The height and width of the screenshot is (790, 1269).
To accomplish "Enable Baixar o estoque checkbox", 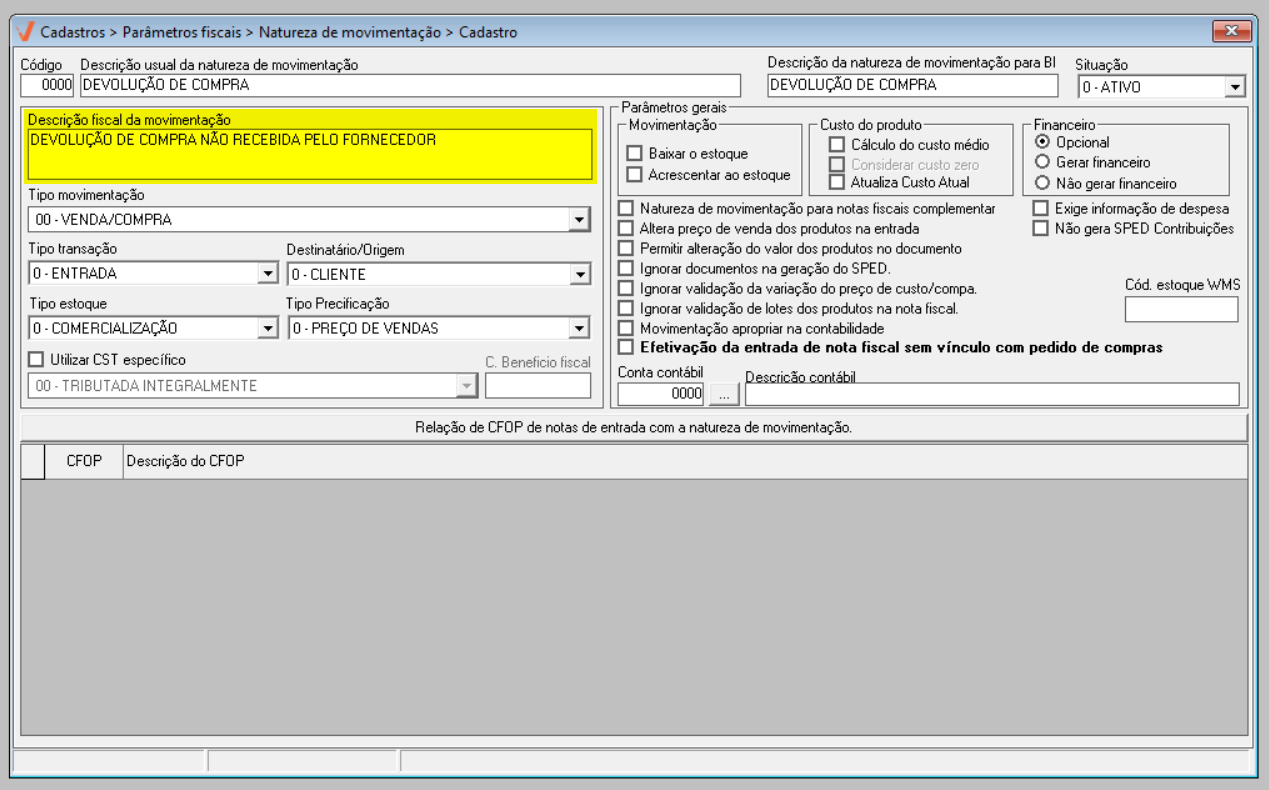I will tap(634, 154).
